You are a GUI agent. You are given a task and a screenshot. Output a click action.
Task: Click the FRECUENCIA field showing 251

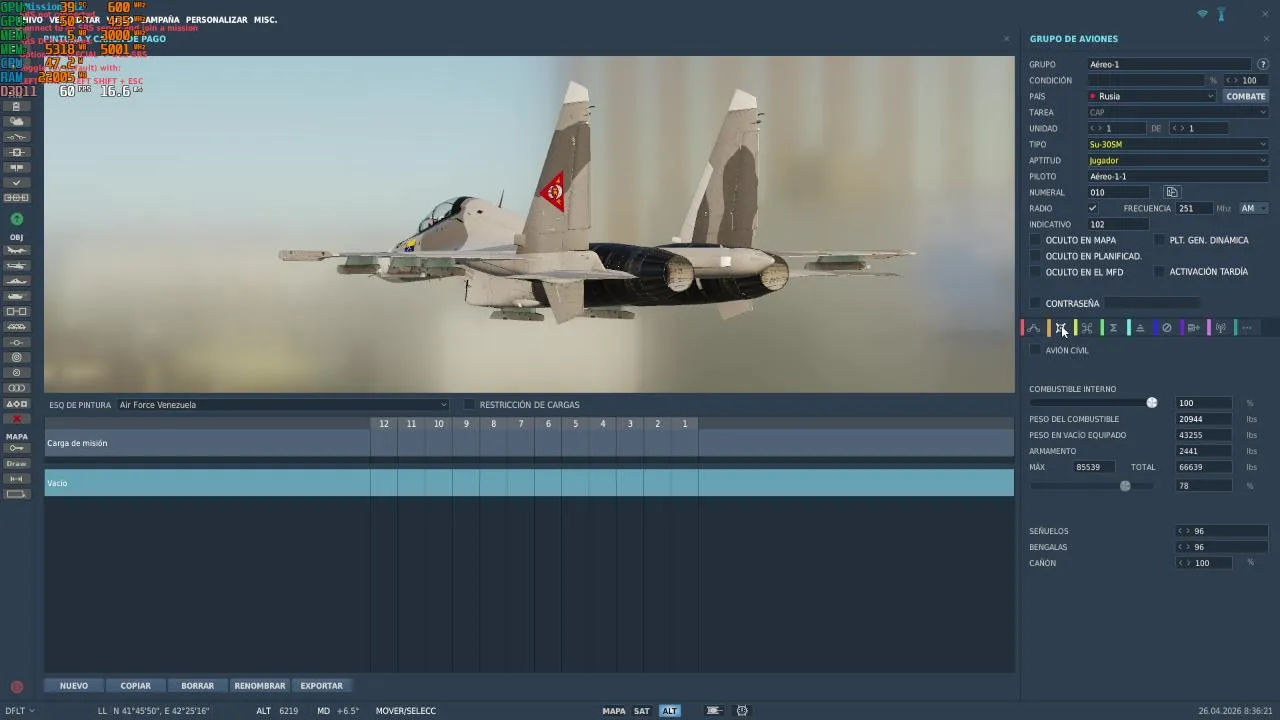(x=1194, y=208)
